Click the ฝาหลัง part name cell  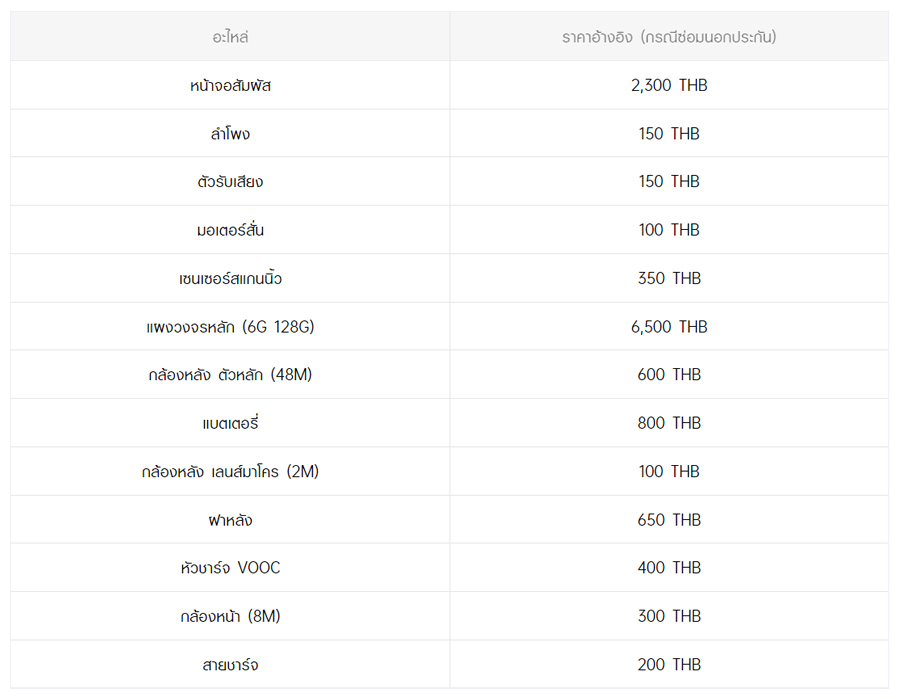click(230, 520)
